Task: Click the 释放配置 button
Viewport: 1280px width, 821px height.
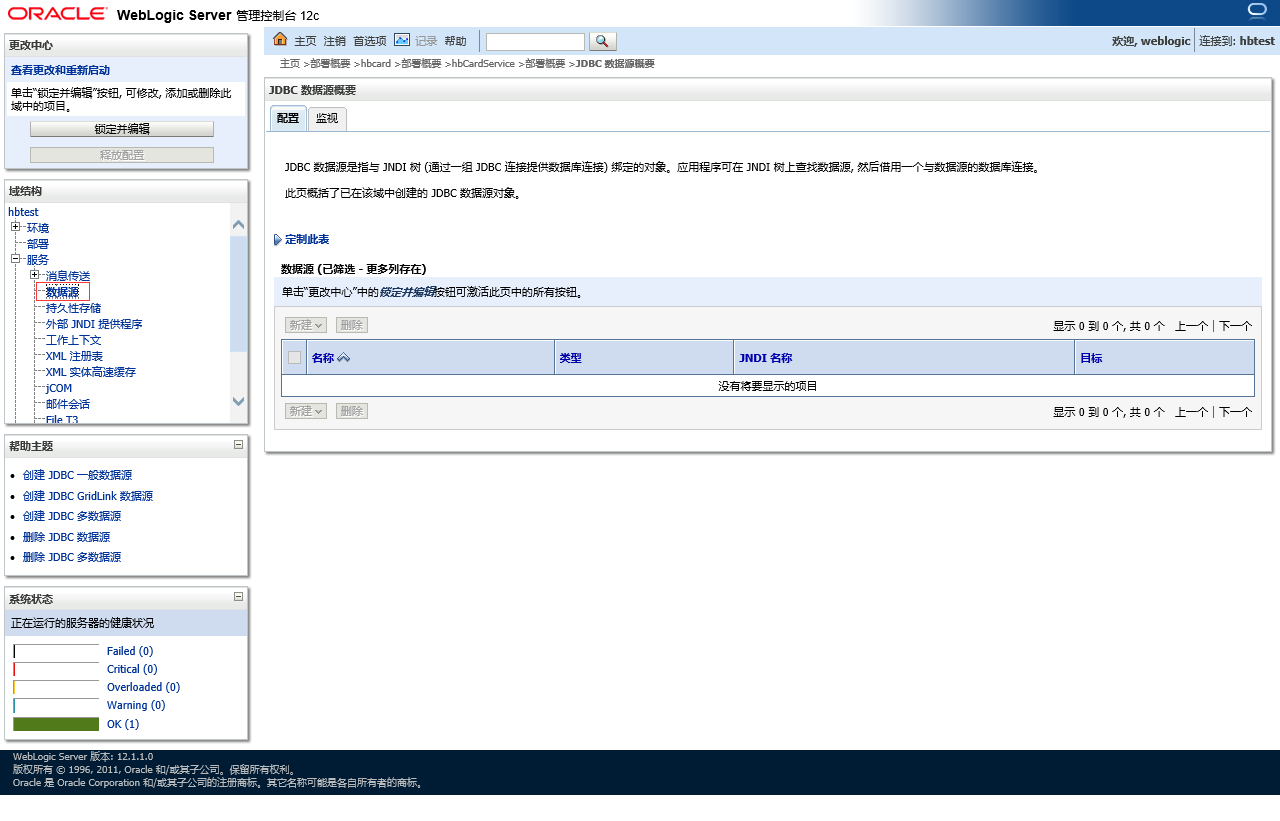Action: [x=122, y=155]
